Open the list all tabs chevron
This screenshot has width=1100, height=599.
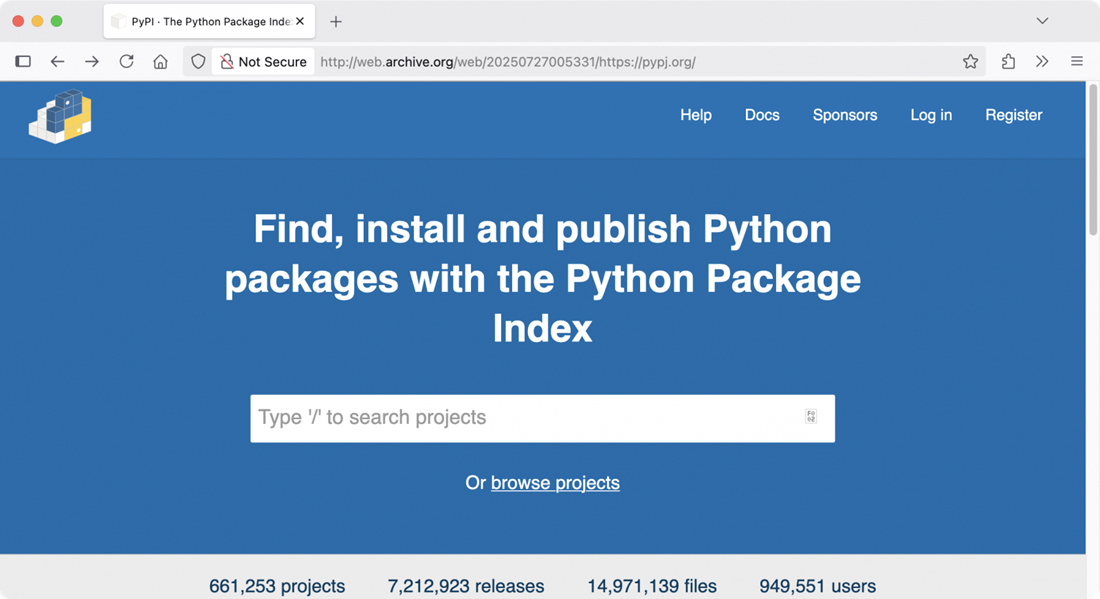click(1042, 21)
